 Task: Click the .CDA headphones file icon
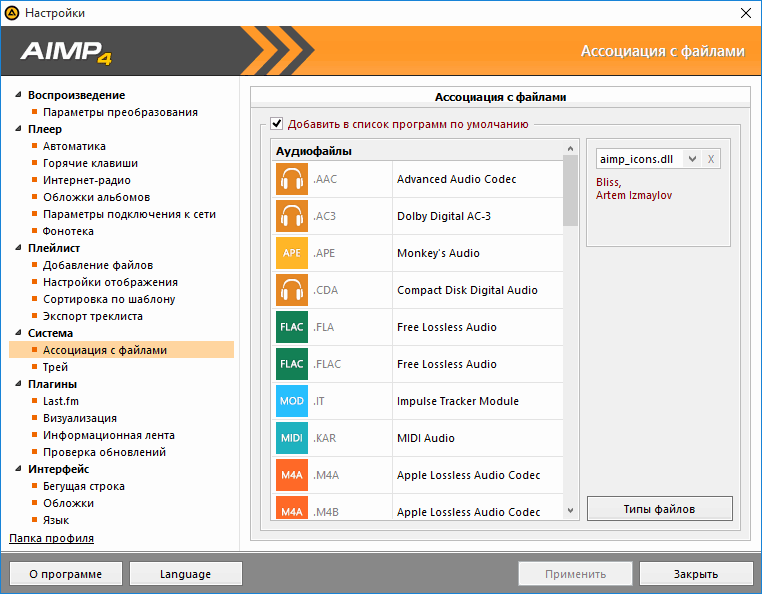pyautogui.click(x=292, y=290)
